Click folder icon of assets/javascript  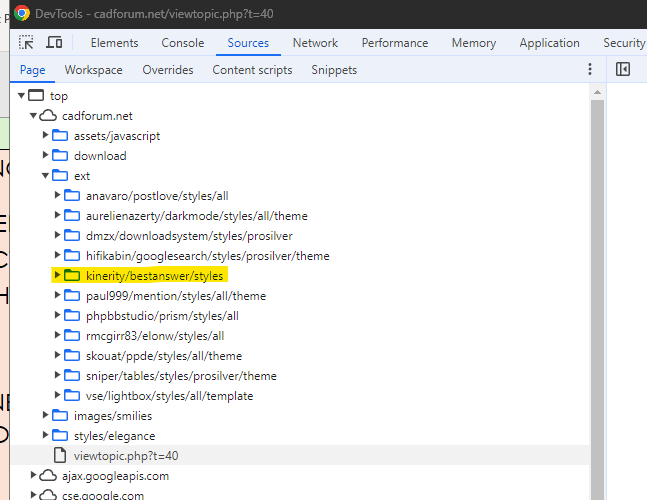tap(60, 136)
